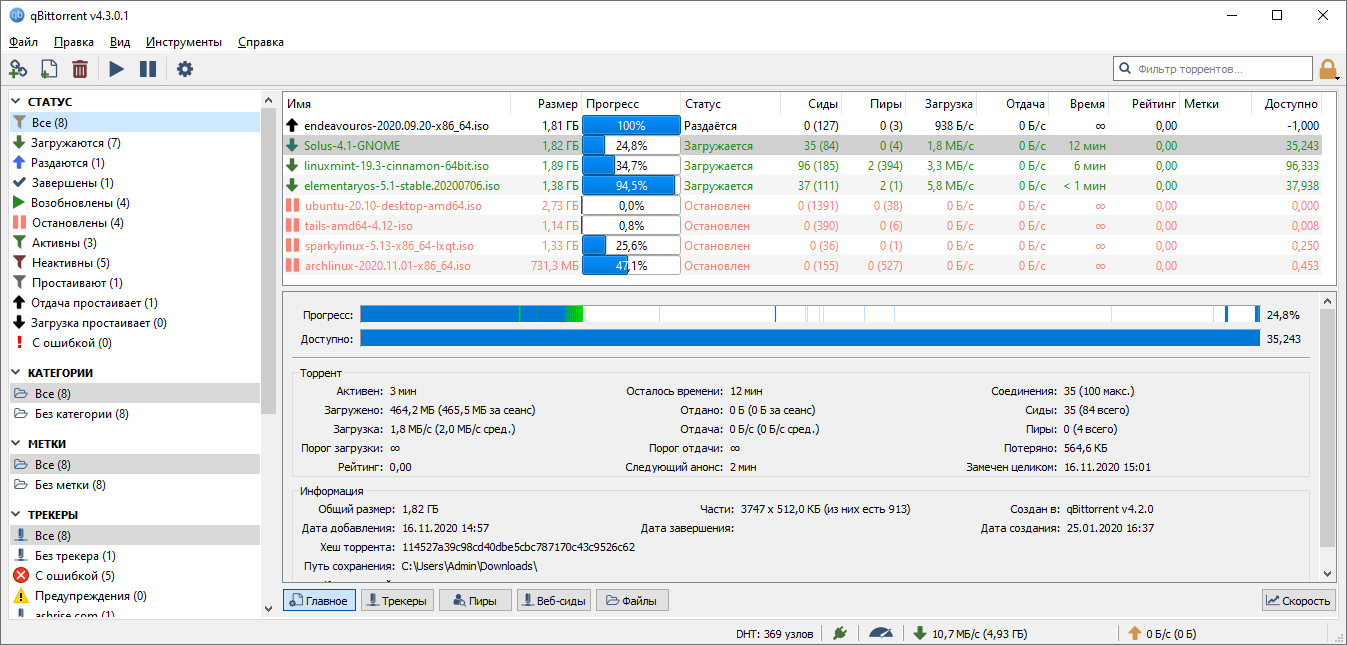
Task: Click the download arrow icon of linuxmint torrent
Action: tap(293, 166)
